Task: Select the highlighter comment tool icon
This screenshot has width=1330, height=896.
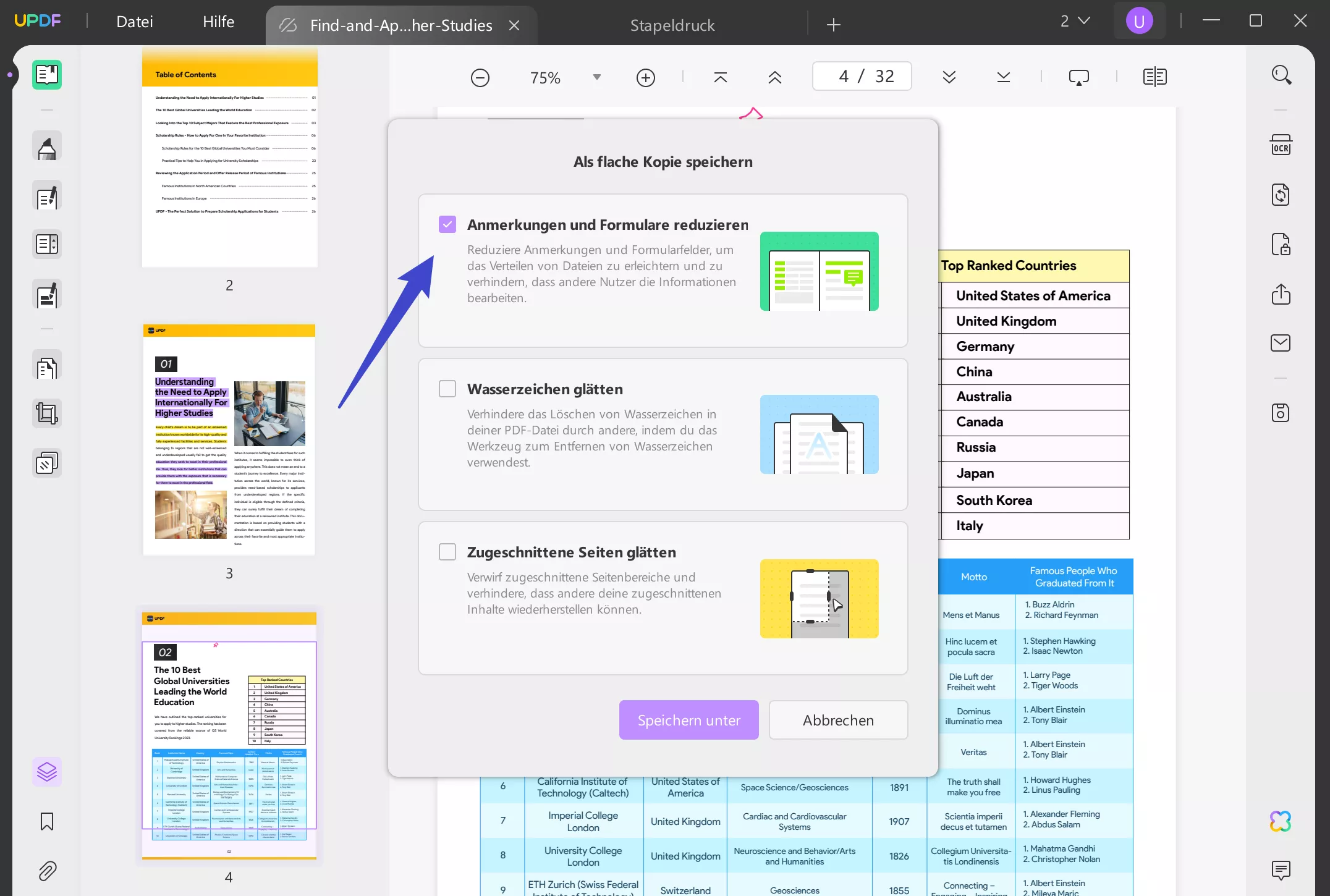Action: [47, 147]
